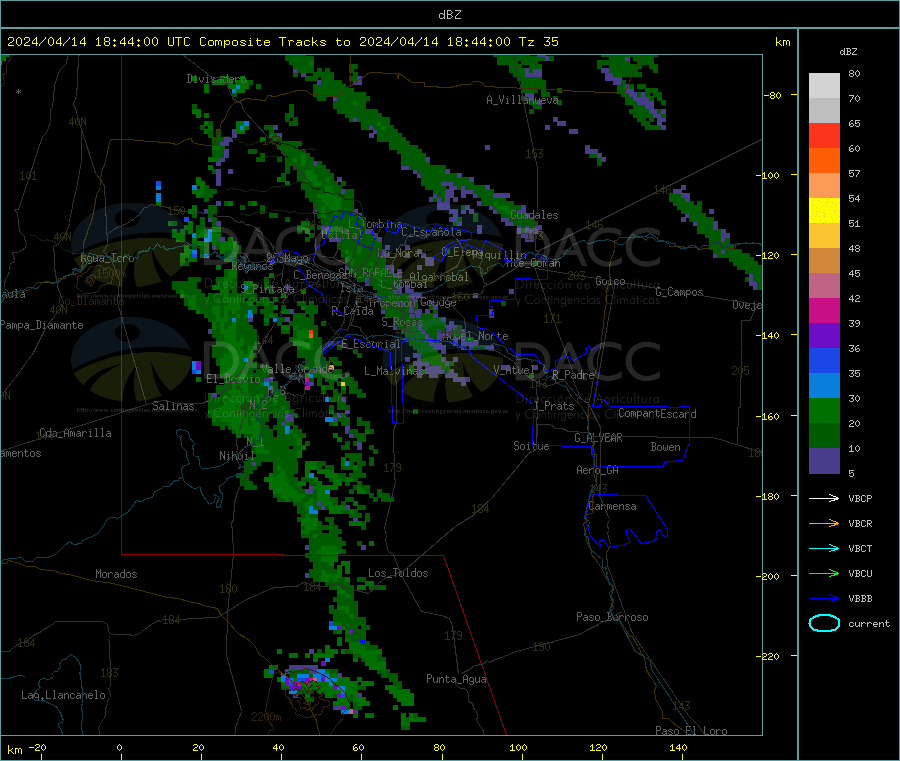Click the 'Cda_Amarilla' map label
900x761 pixels.
75,433
